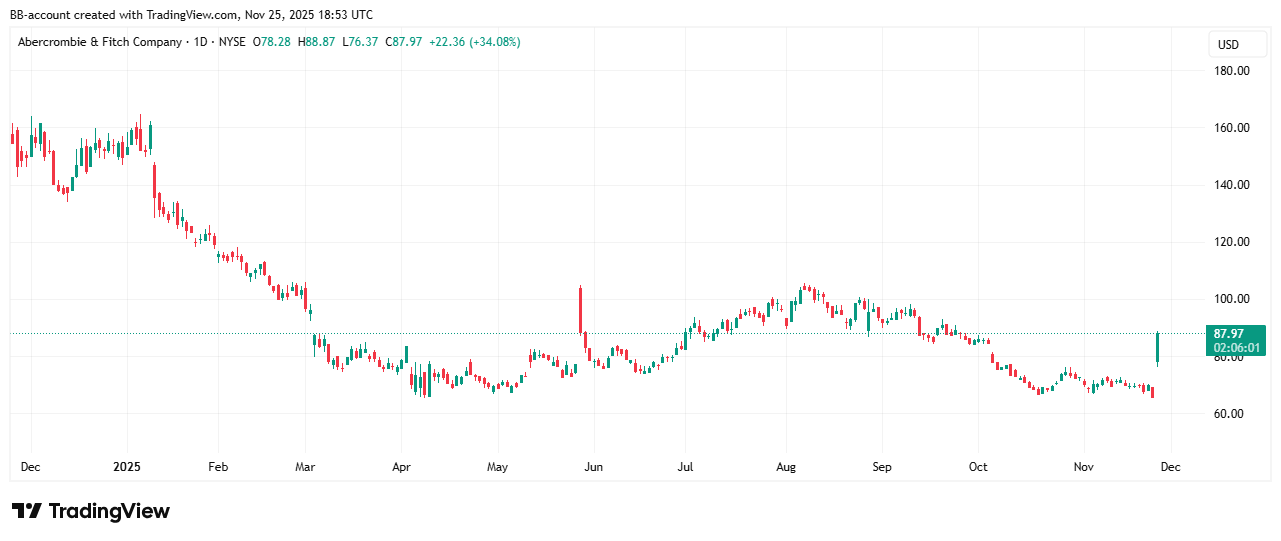The image size is (1281, 541).
Task: Click the 120.00 price axis label
Action: coord(1231,242)
